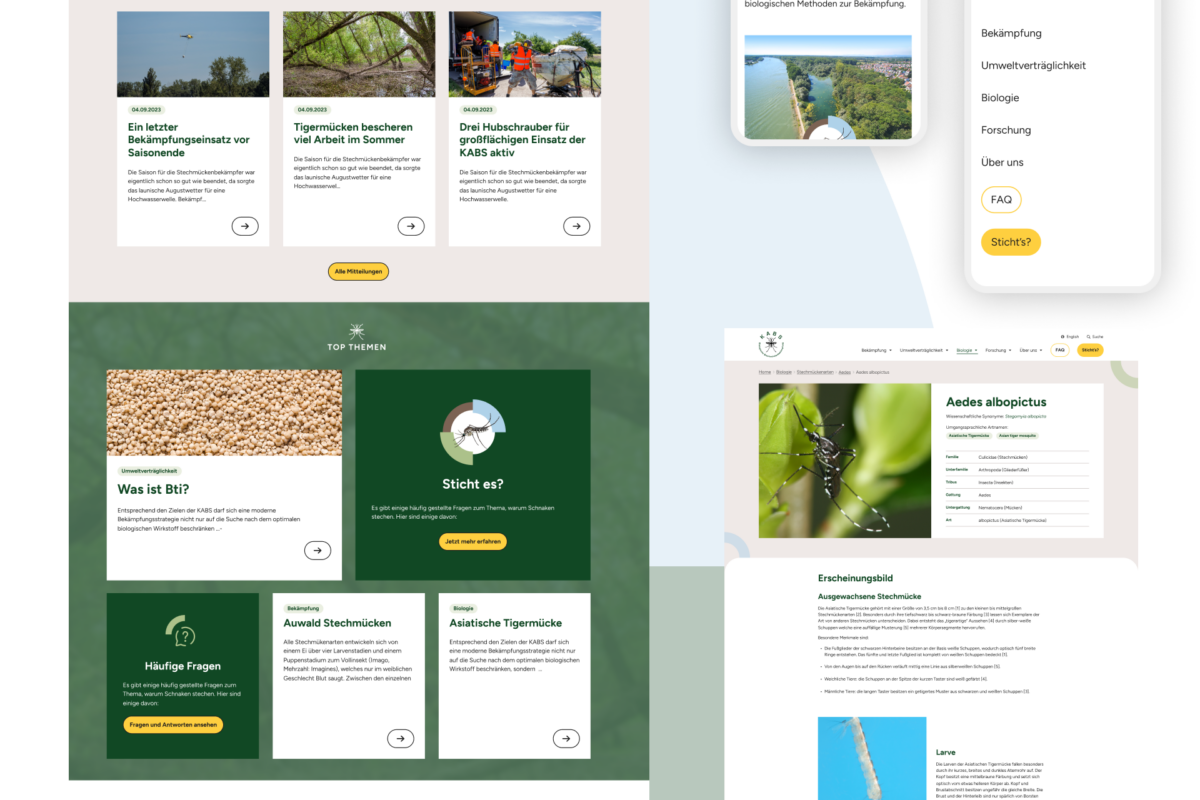
Task: Click the Asiatische Tigermücke name chip under Aedes albopictus
Action: pos(969,436)
